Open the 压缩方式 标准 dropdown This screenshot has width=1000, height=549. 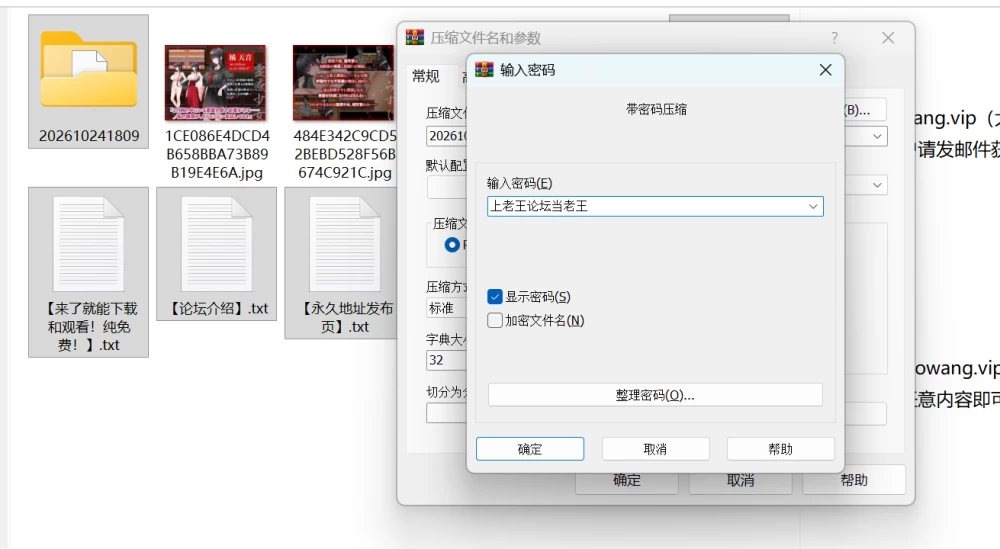click(x=446, y=309)
